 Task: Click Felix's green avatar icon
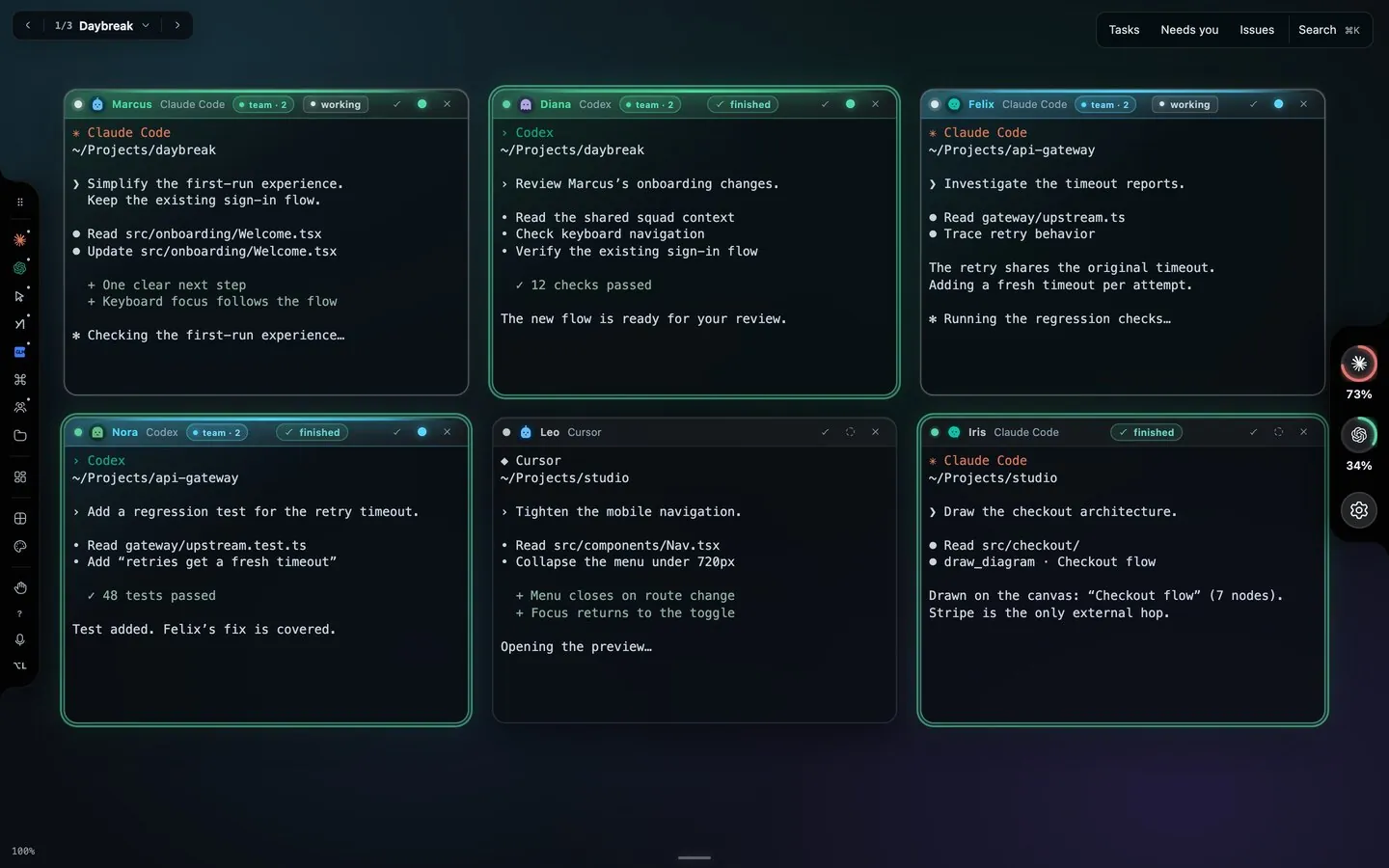954,104
